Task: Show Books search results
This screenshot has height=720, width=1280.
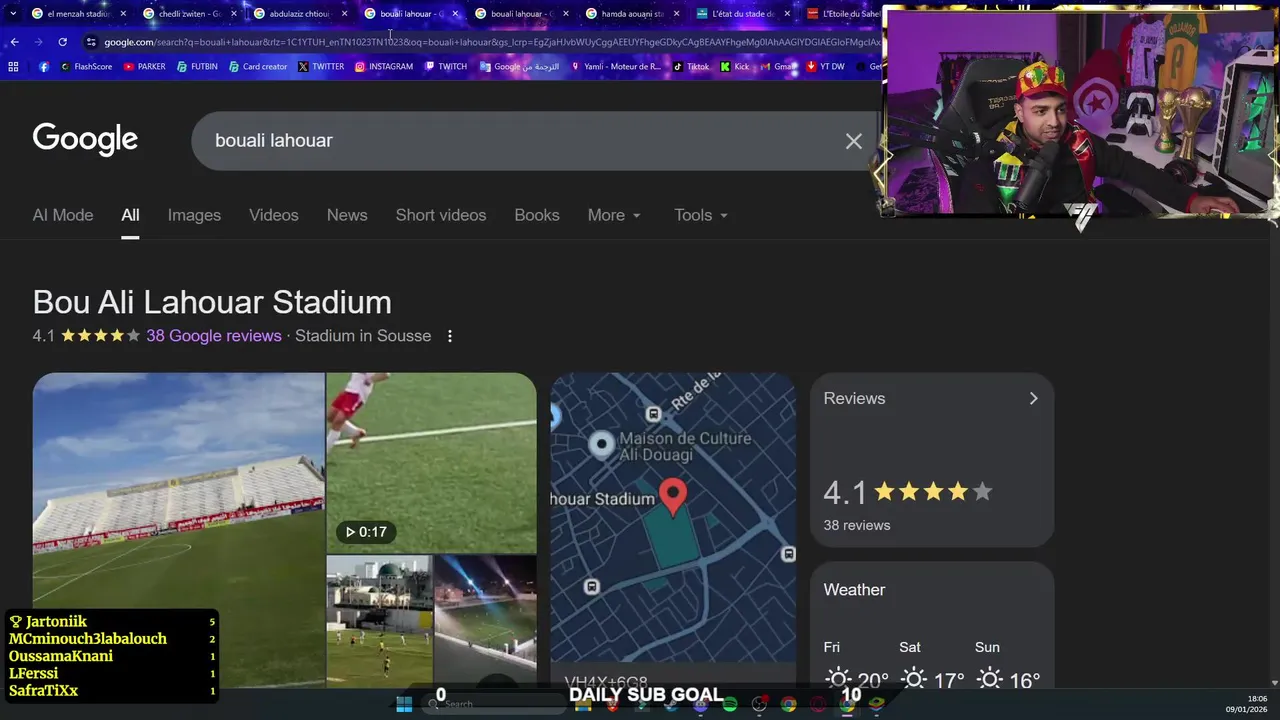Action: point(537,215)
